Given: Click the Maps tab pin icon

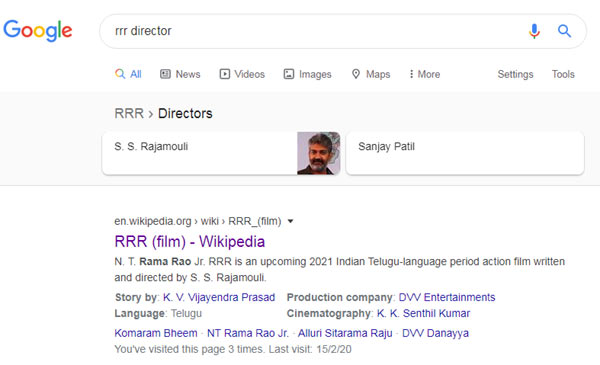Looking at the screenshot, I should pos(356,74).
